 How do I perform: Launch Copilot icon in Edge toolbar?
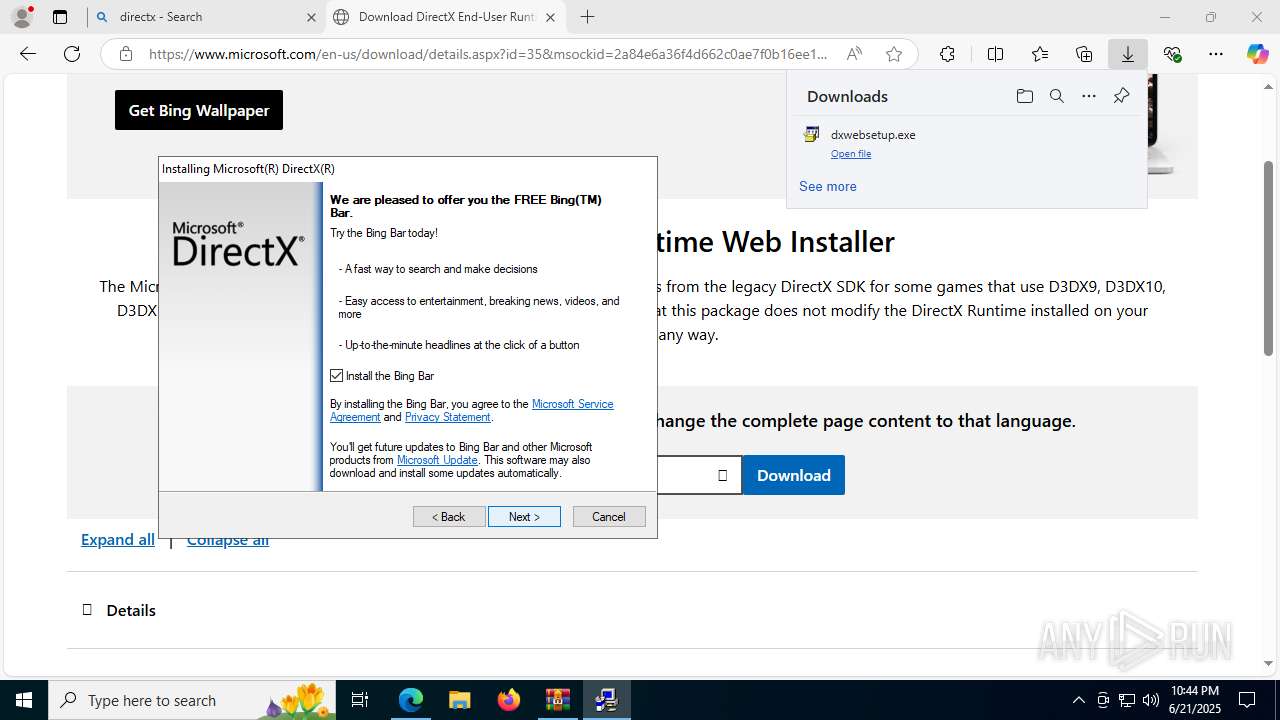[x=1258, y=54]
